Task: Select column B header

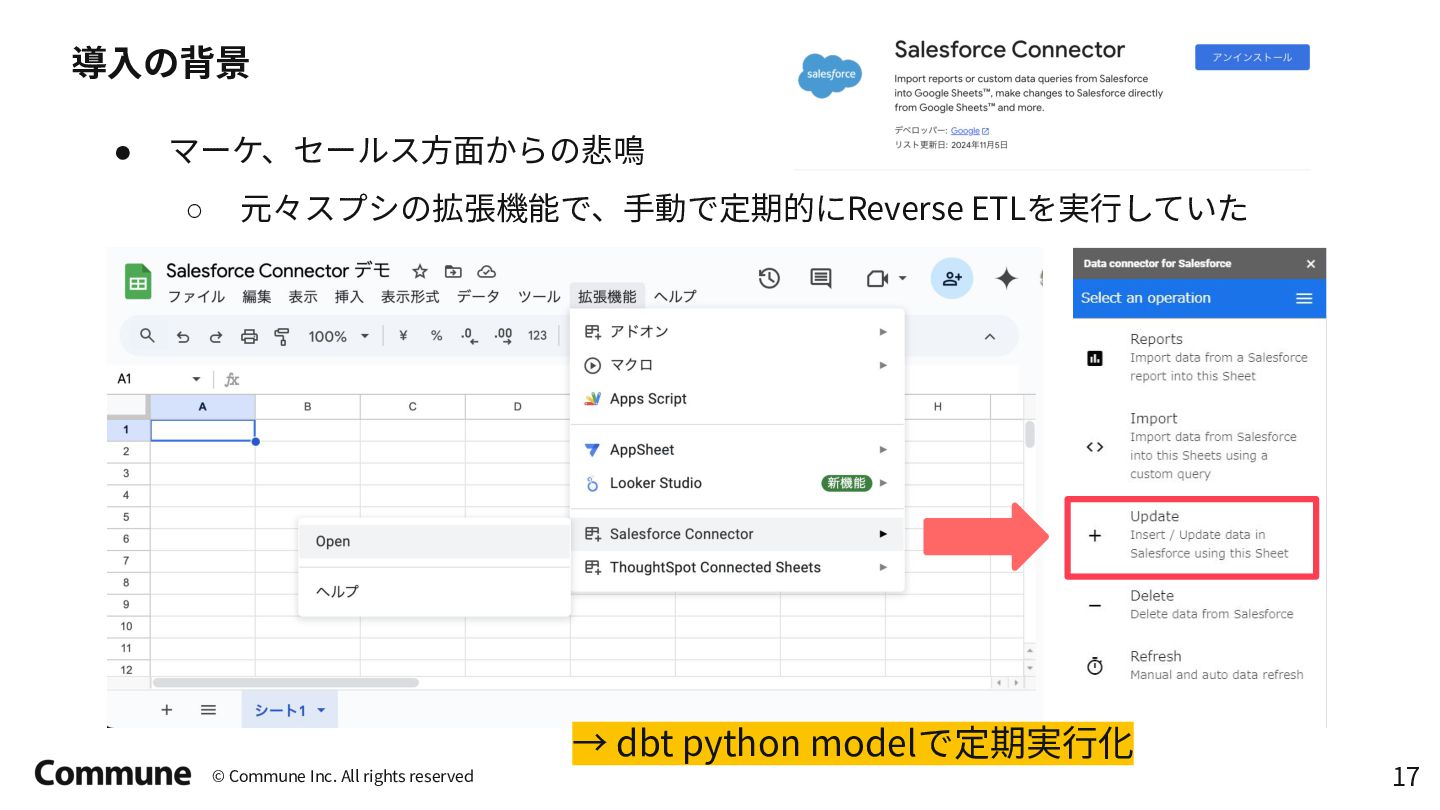Action: [x=308, y=407]
